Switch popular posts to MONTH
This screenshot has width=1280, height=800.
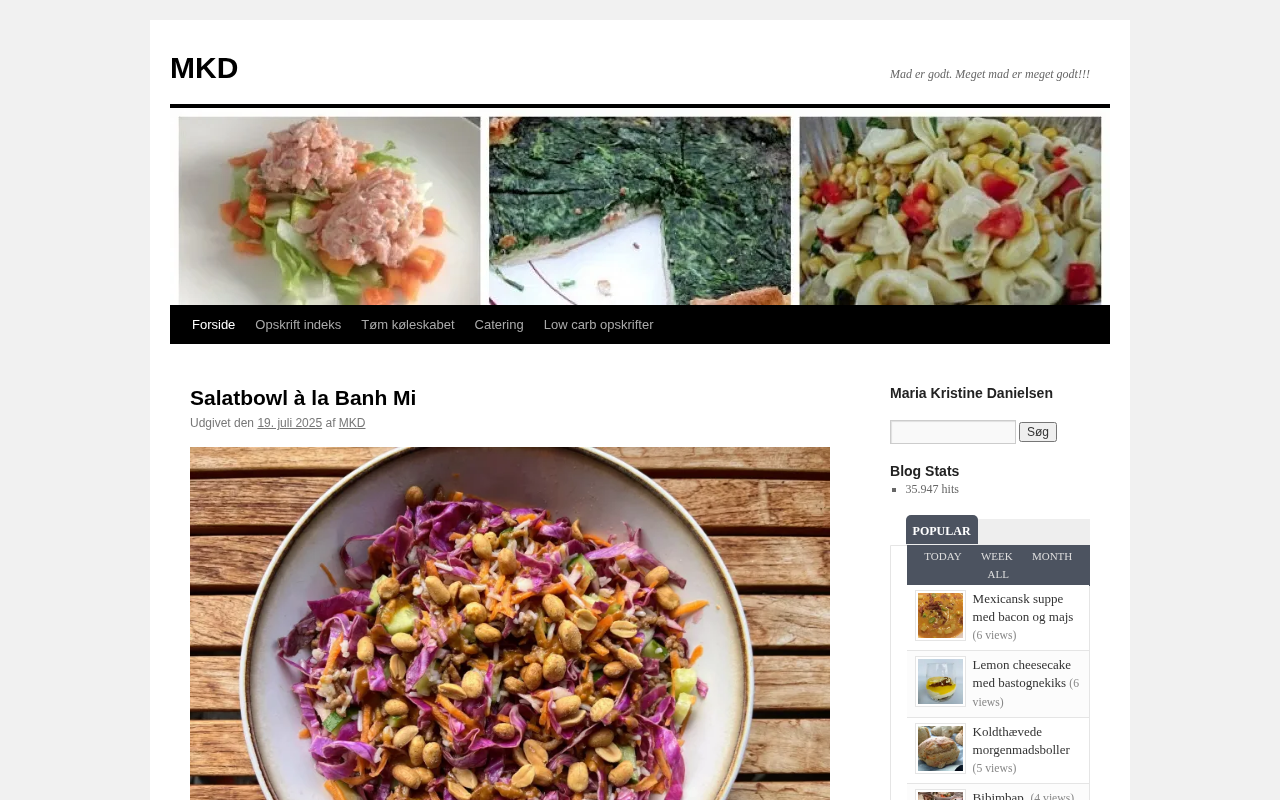tap(1052, 556)
